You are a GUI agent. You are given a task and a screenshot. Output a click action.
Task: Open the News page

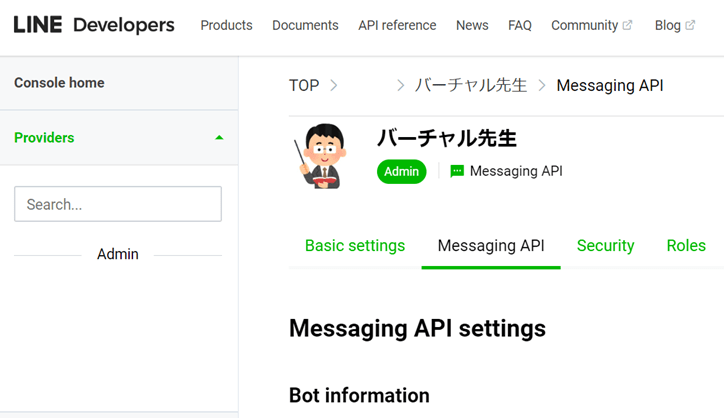pyautogui.click(x=472, y=25)
